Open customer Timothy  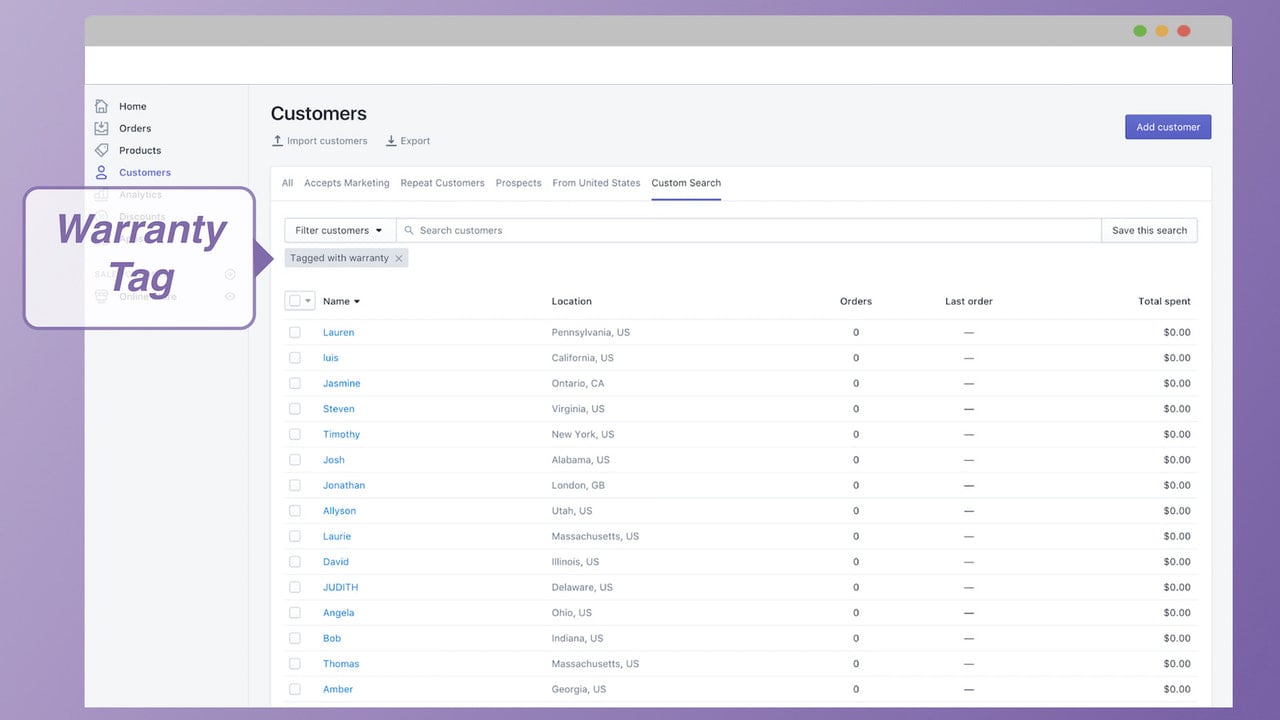[x=341, y=434]
